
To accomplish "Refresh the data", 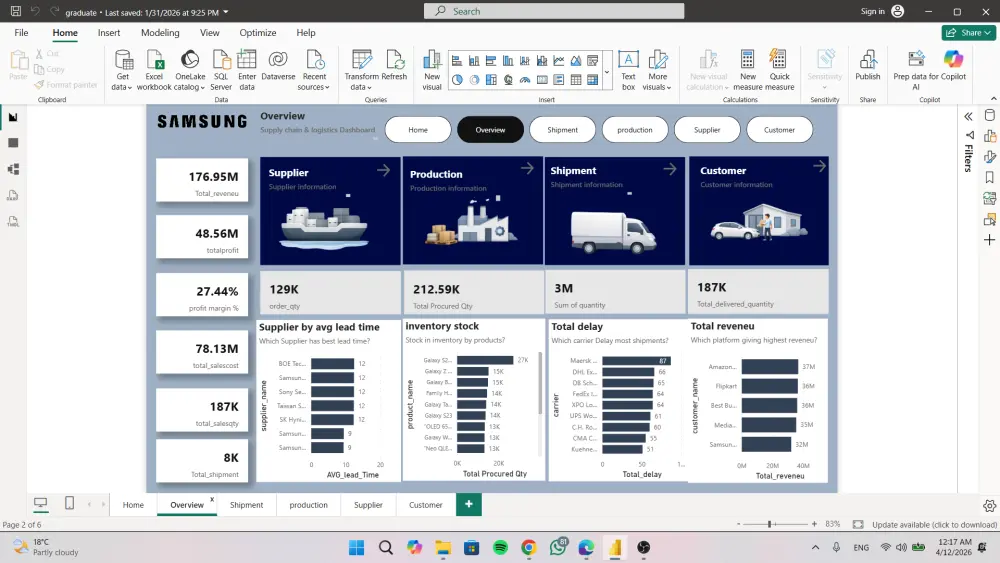I will 394,66.
